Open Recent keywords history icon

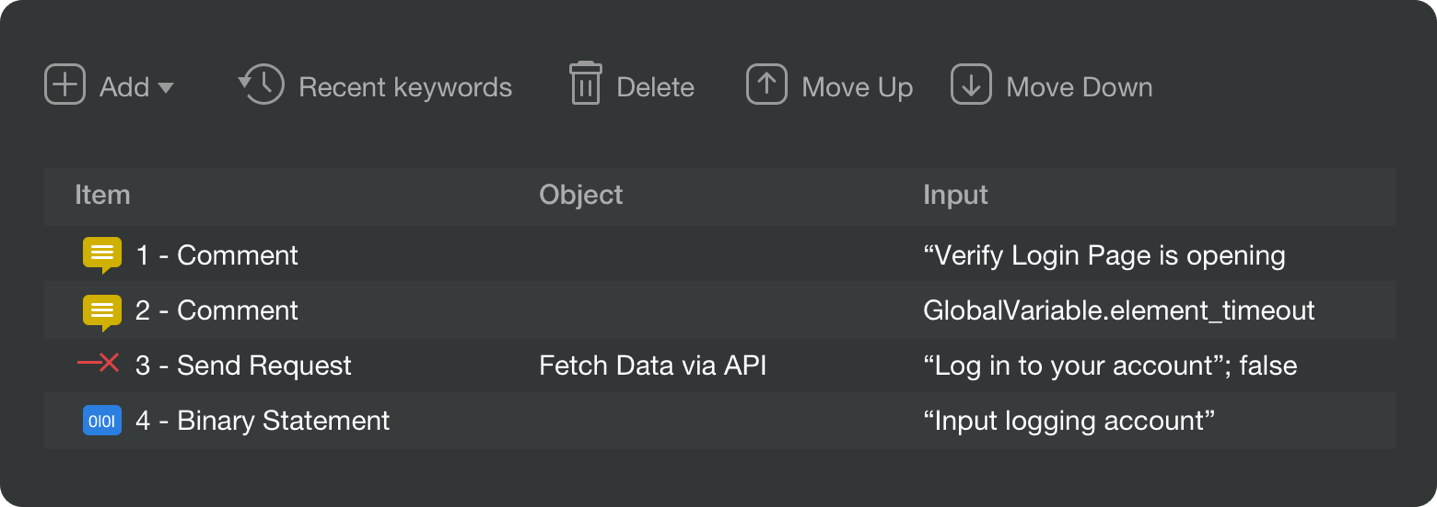262,85
